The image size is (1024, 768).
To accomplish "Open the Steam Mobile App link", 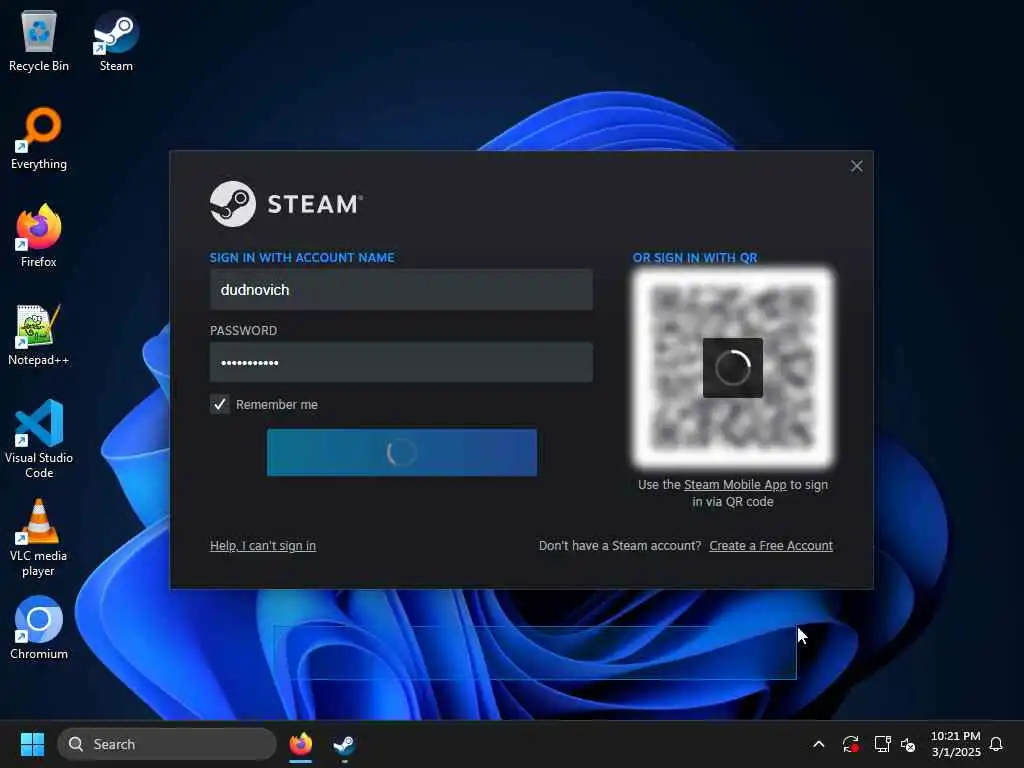I will (735, 485).
